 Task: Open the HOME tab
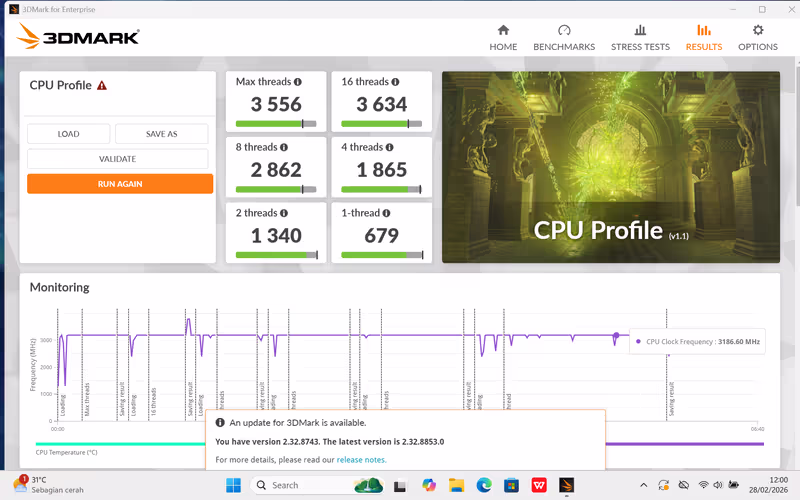[503, 38]
